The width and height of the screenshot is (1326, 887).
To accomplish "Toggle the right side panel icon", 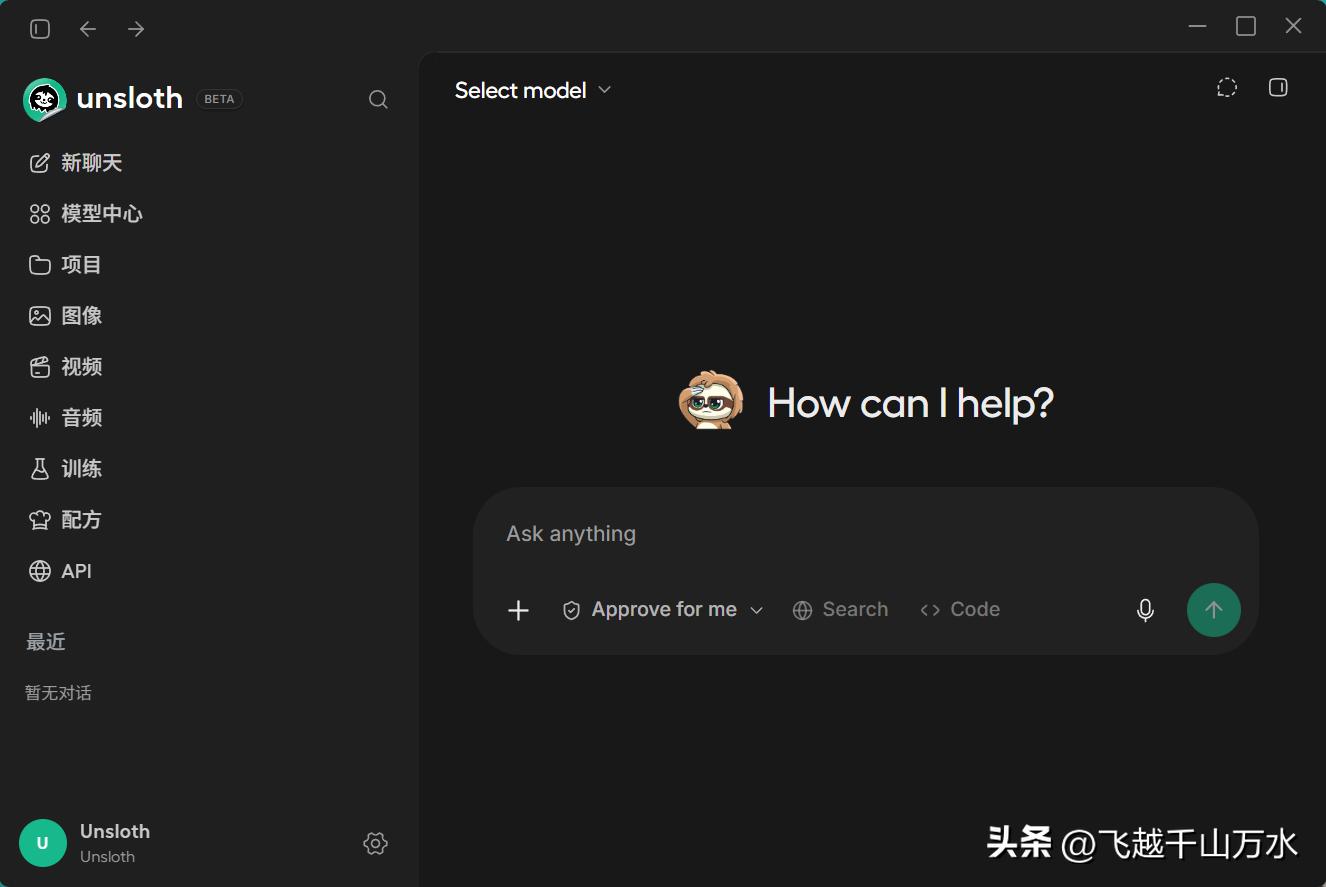I will 1278,88.
